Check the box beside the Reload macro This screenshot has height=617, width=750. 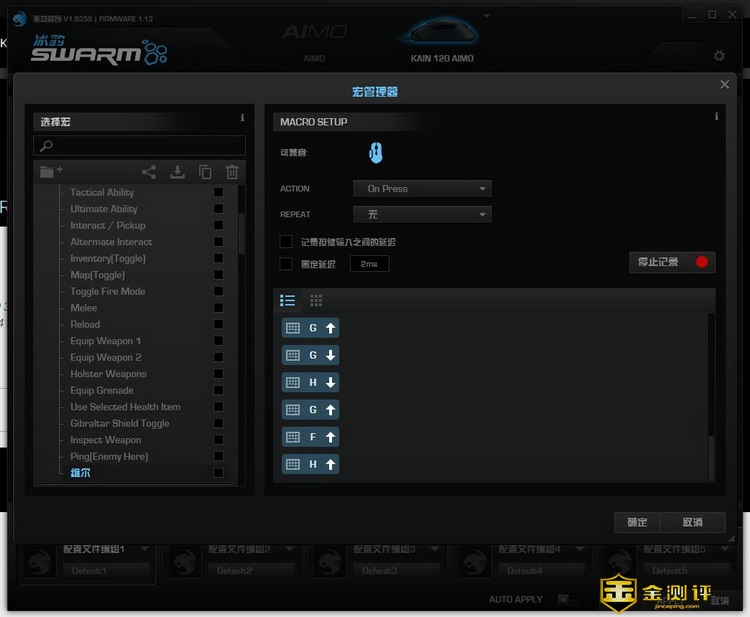point(218,325)
